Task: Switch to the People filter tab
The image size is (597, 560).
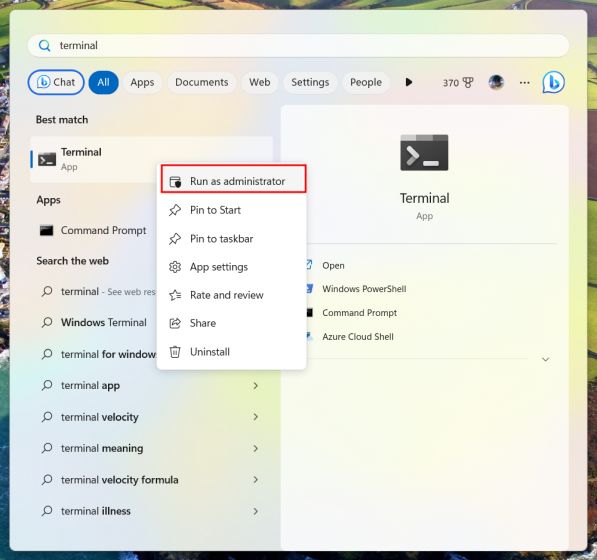Action: tap(366, 82)
